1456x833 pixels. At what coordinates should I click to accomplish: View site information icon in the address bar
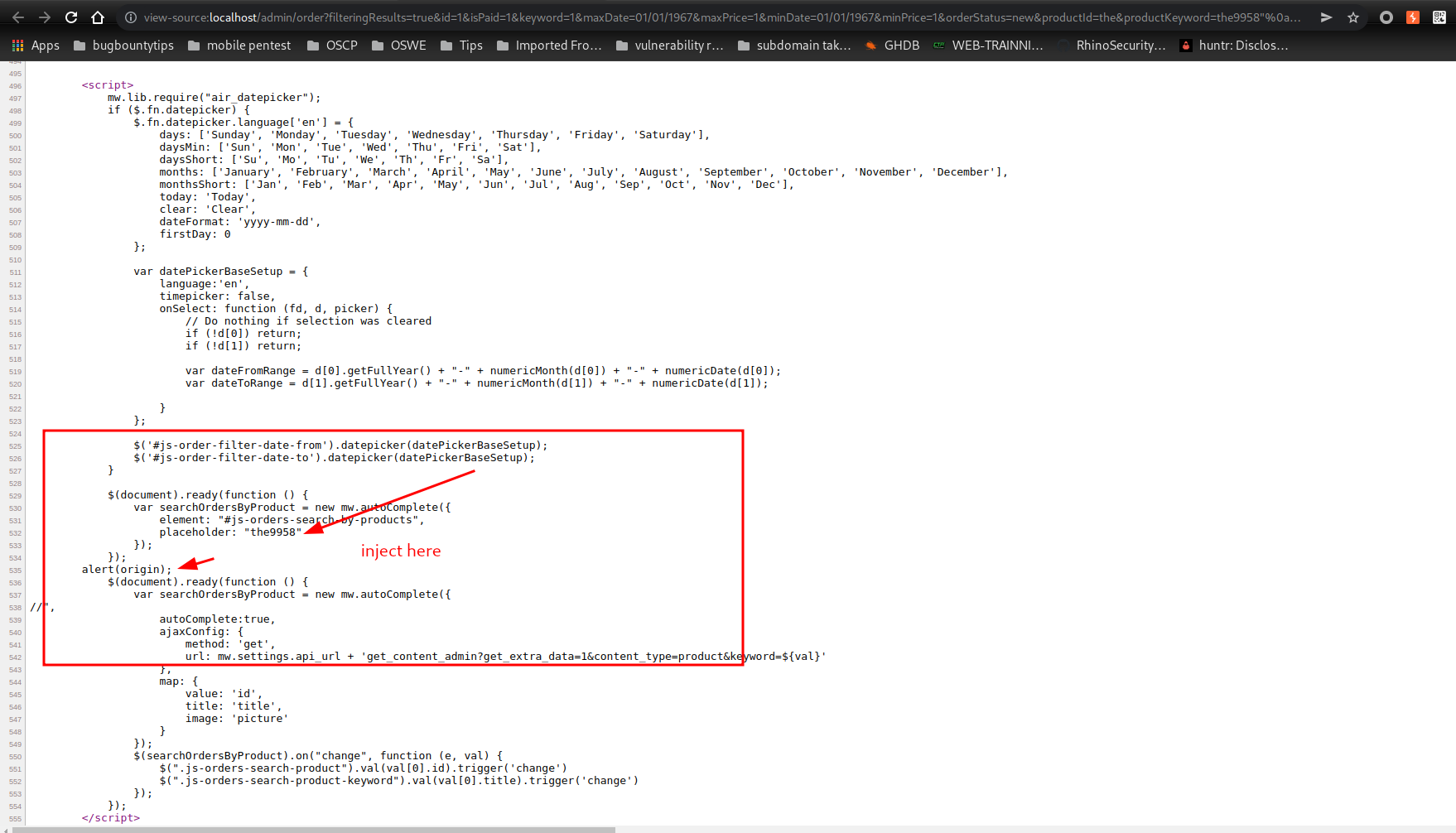[131, 17]
